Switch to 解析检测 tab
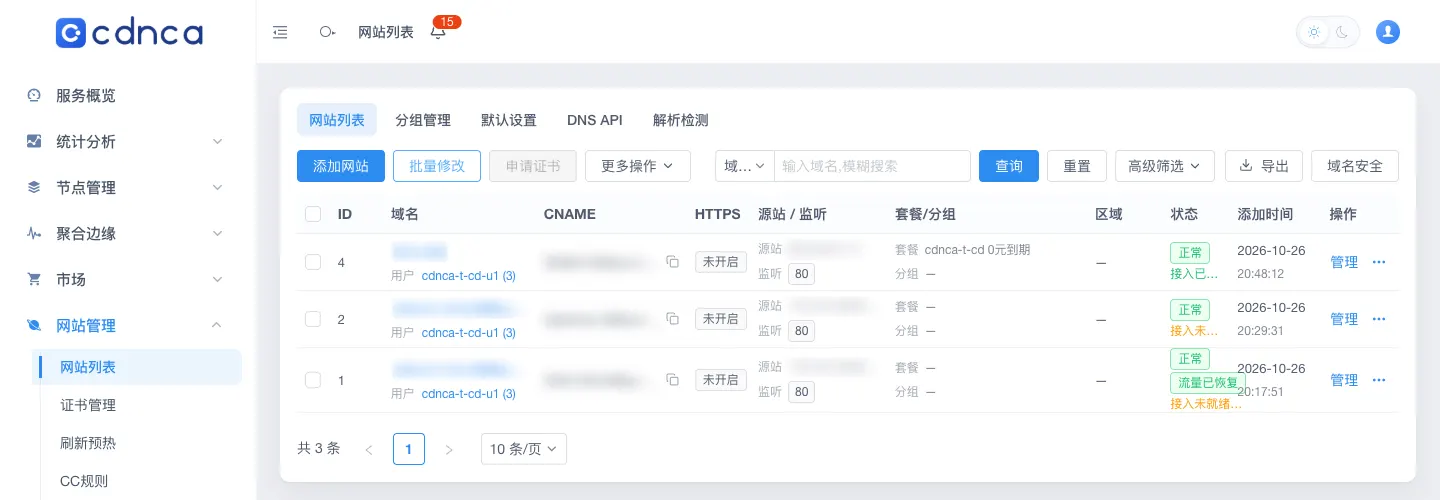 pos(681,120)
